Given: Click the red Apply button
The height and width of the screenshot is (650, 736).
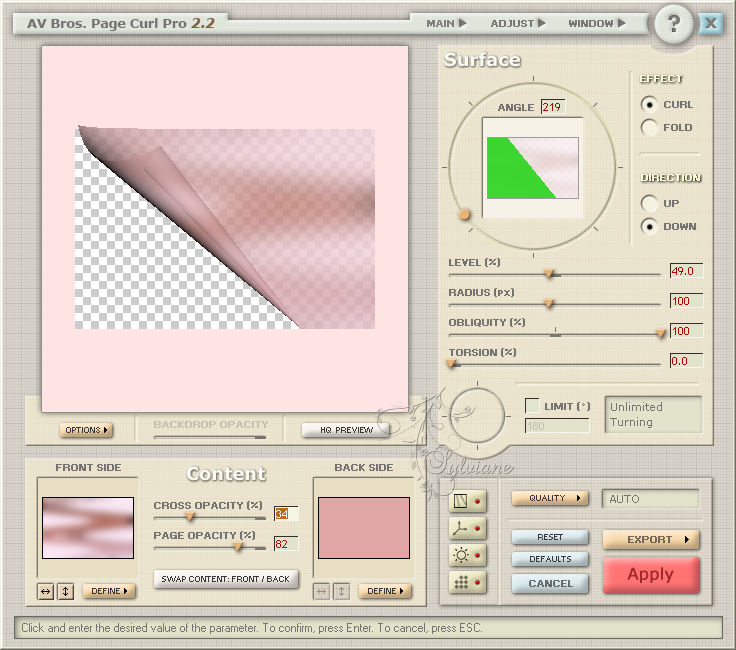Looking at the screenshot, I should (651, 575).
